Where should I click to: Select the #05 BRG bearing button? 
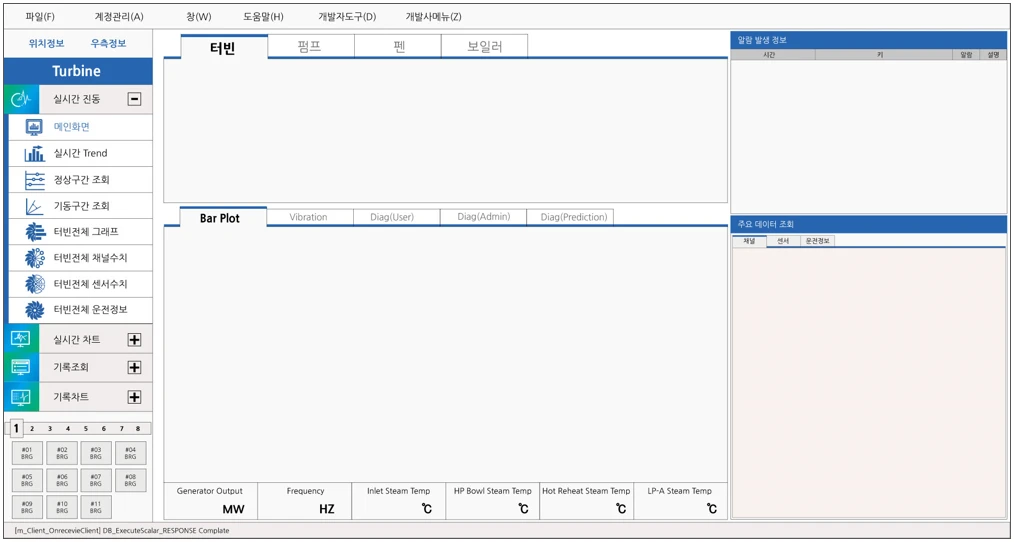[x=28, y=481]
